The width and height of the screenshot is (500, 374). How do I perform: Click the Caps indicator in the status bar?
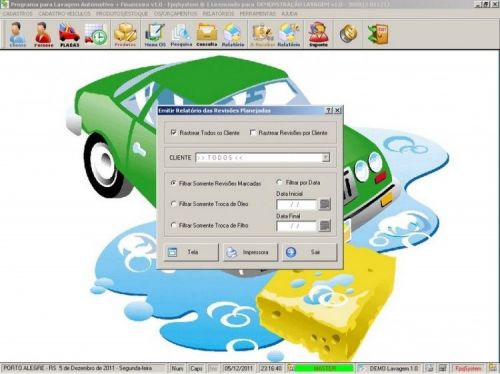196,368
